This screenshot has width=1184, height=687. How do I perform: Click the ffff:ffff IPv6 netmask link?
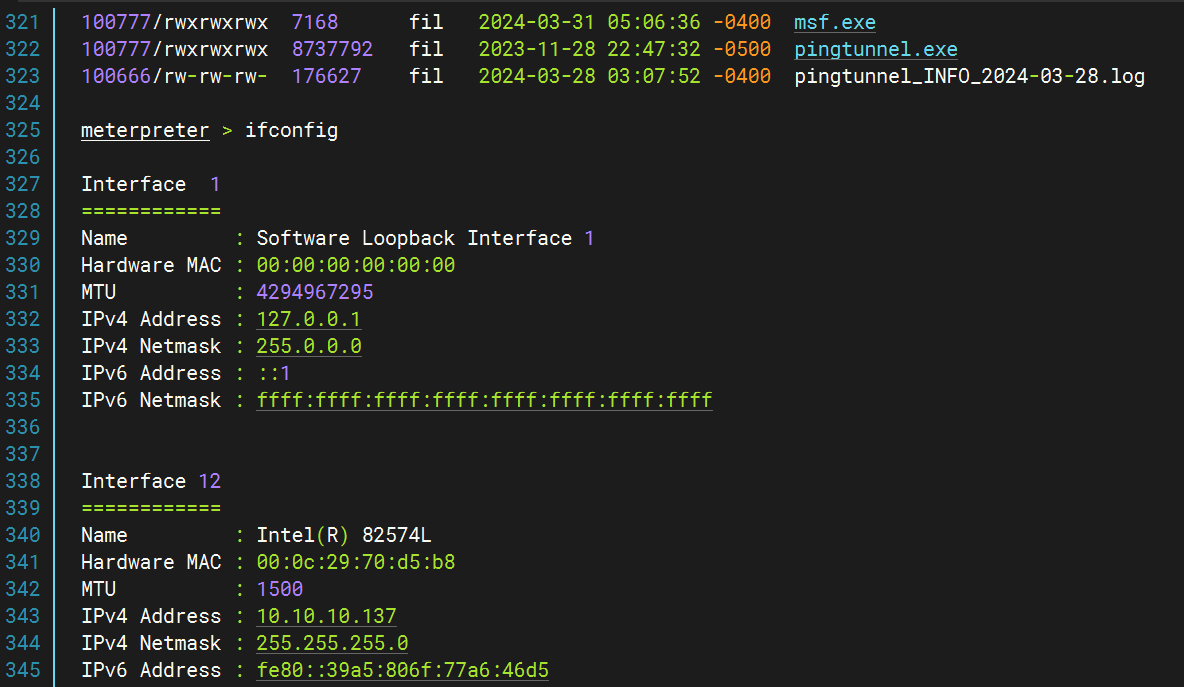484,400
